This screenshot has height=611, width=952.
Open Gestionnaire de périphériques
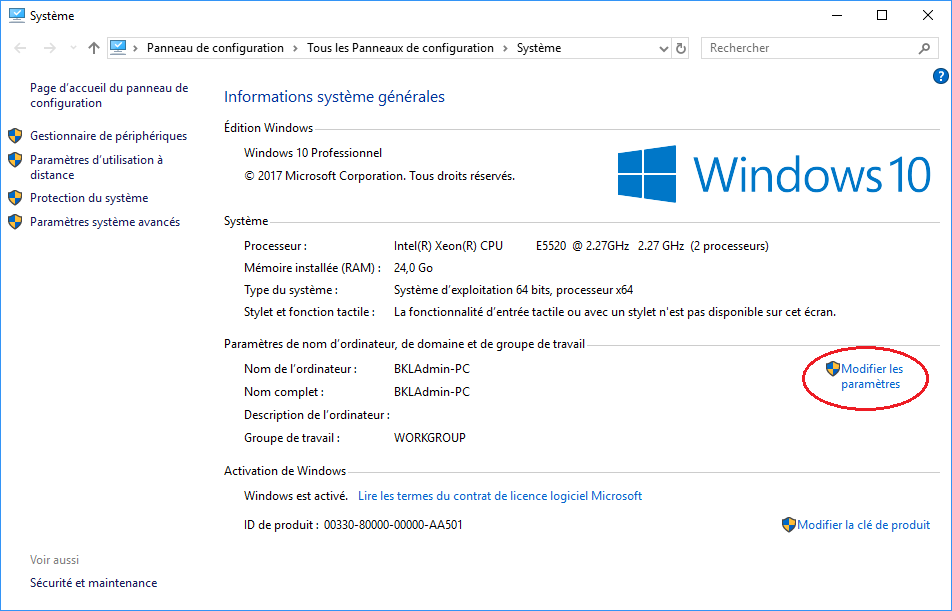coord(109,136)
